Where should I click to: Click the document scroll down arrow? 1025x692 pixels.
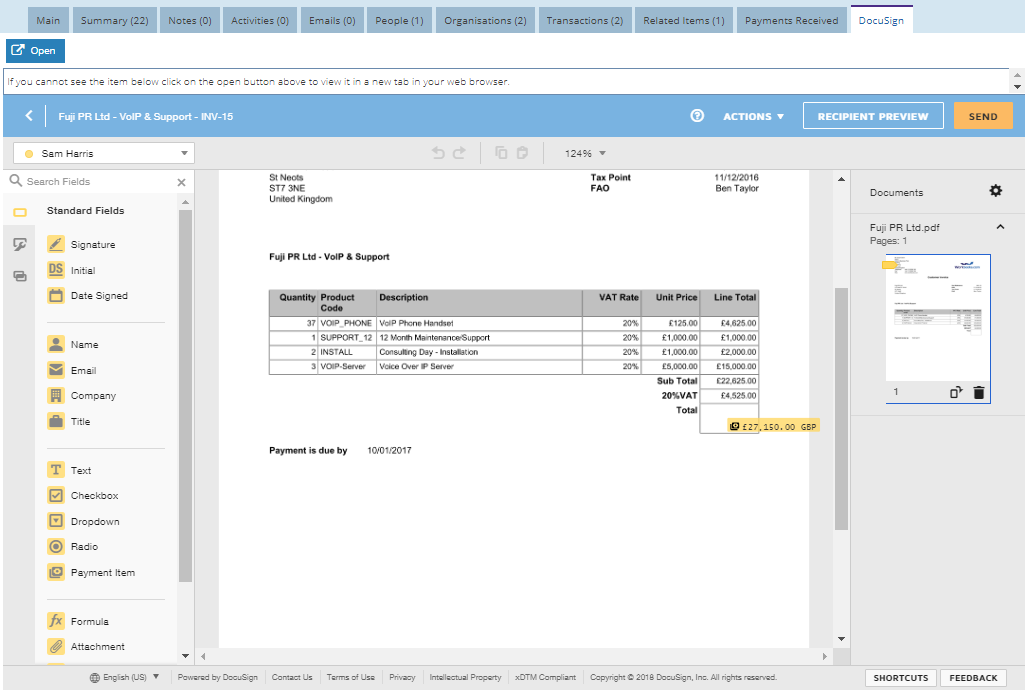coord(841,639)
